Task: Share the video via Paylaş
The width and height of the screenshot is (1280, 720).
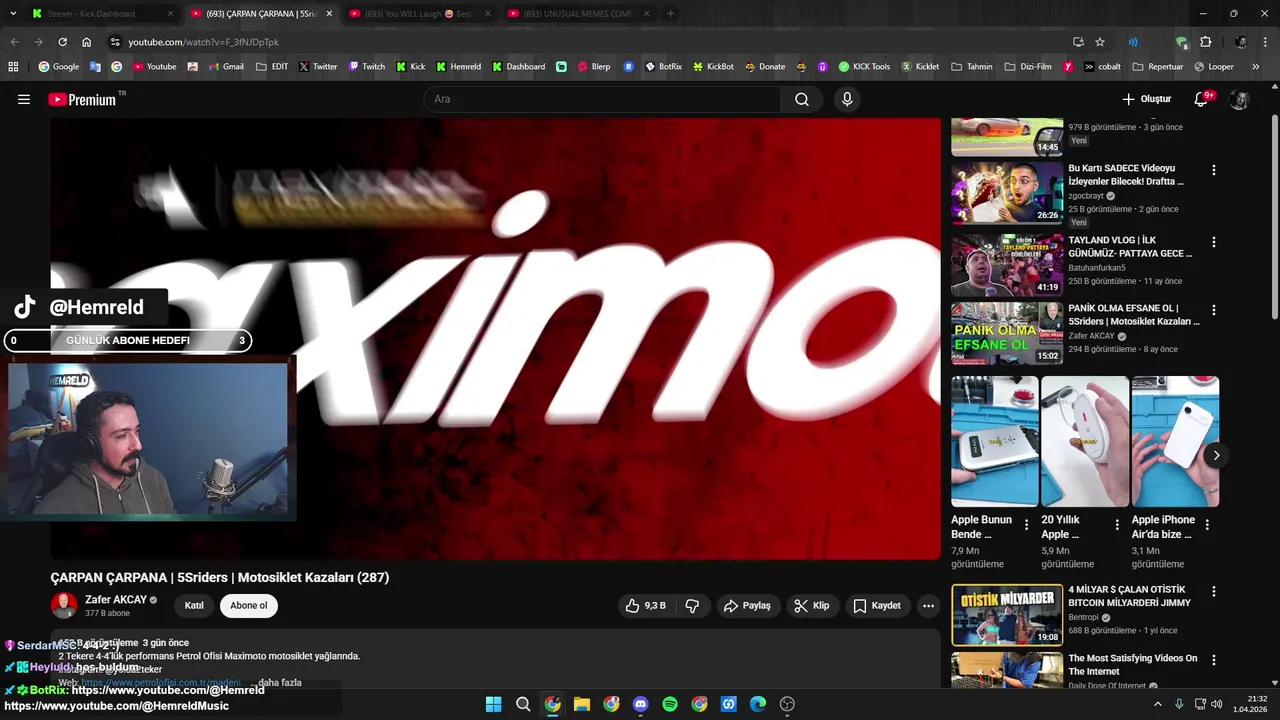Action: click(747, 605)
